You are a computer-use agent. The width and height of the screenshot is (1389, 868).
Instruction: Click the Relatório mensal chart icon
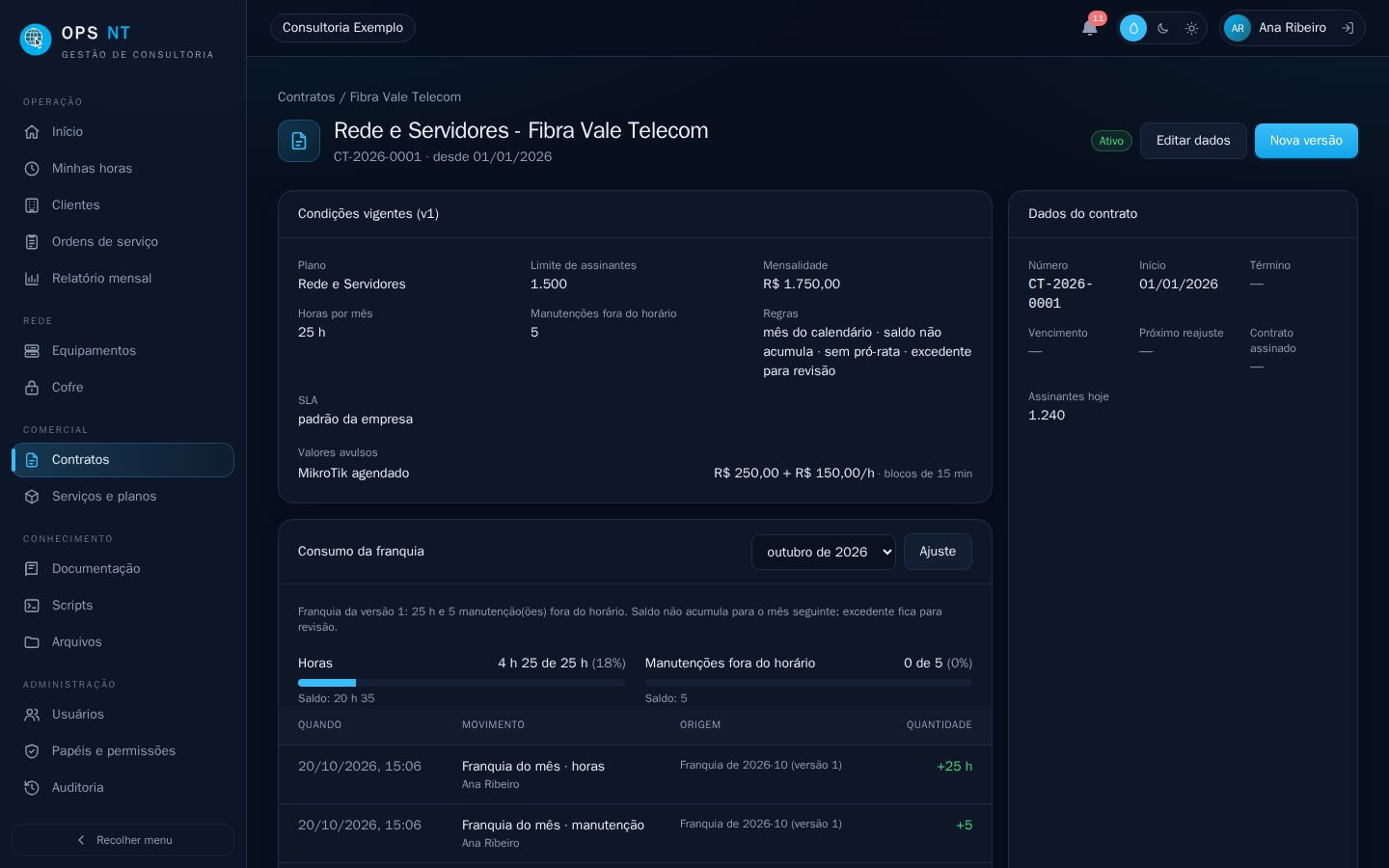[x=32, y=279]
